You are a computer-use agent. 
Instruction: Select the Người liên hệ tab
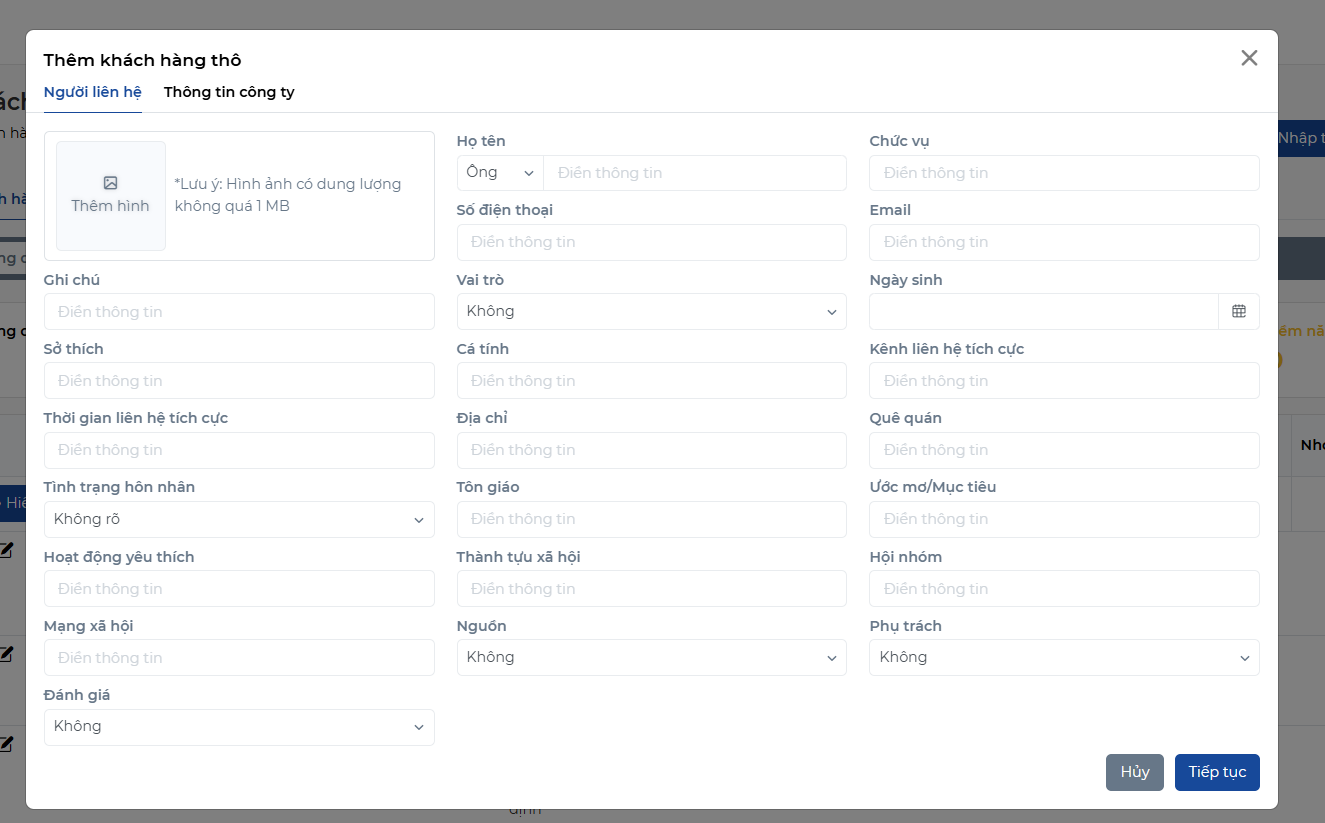(x=93, y=92)
